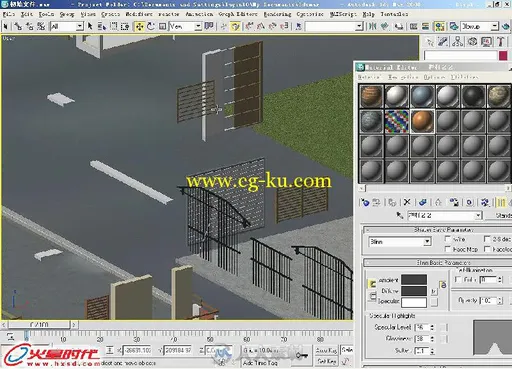Toggle the Self-Illumination Color checkbox
Viewport: 512px width, 369px height.
tap(458, 279)
